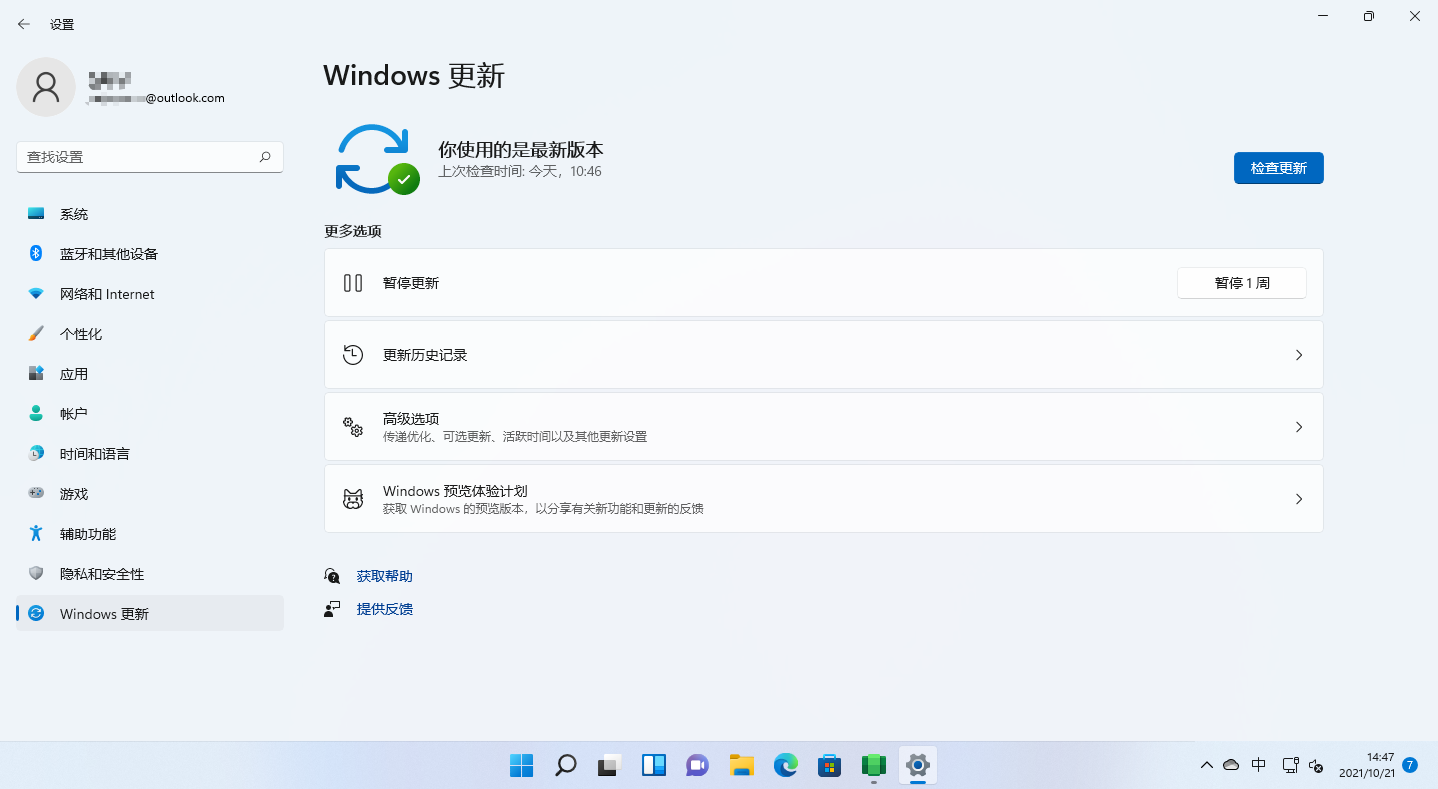1438x789 pixels.
Task: Open the user account profile picture
Action: pos(46,87)
